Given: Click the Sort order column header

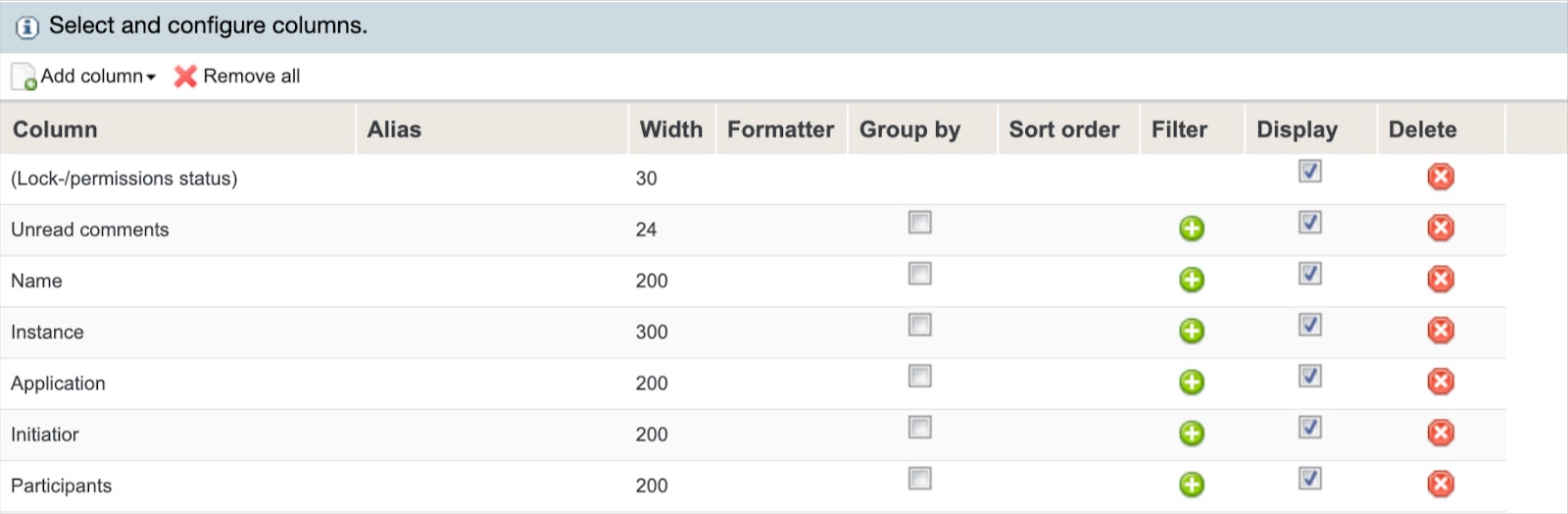Looking at the screenshot, I should [x=1063, y=129].
